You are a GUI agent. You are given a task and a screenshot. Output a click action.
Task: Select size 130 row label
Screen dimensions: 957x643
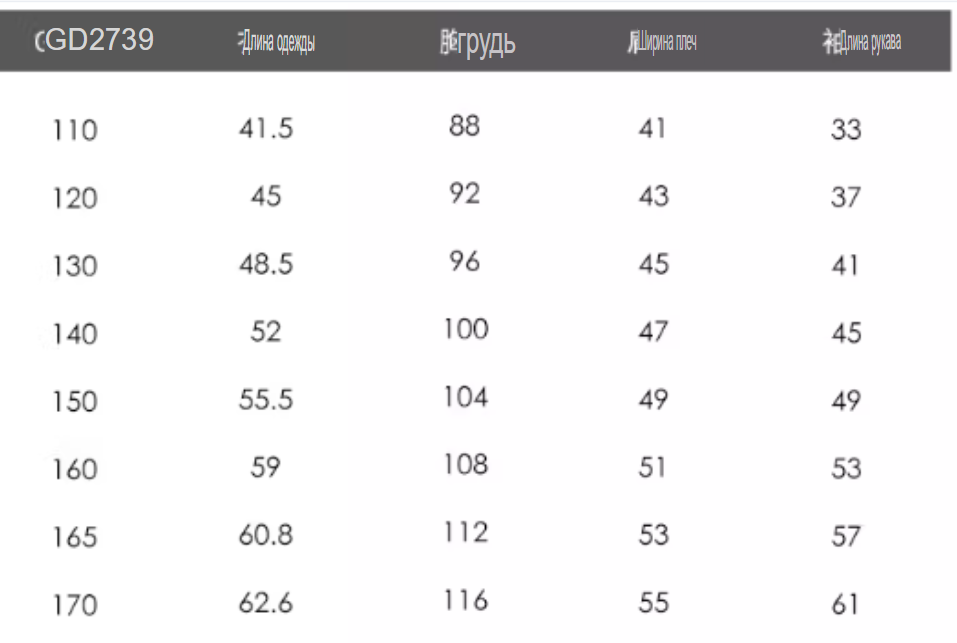75,266
